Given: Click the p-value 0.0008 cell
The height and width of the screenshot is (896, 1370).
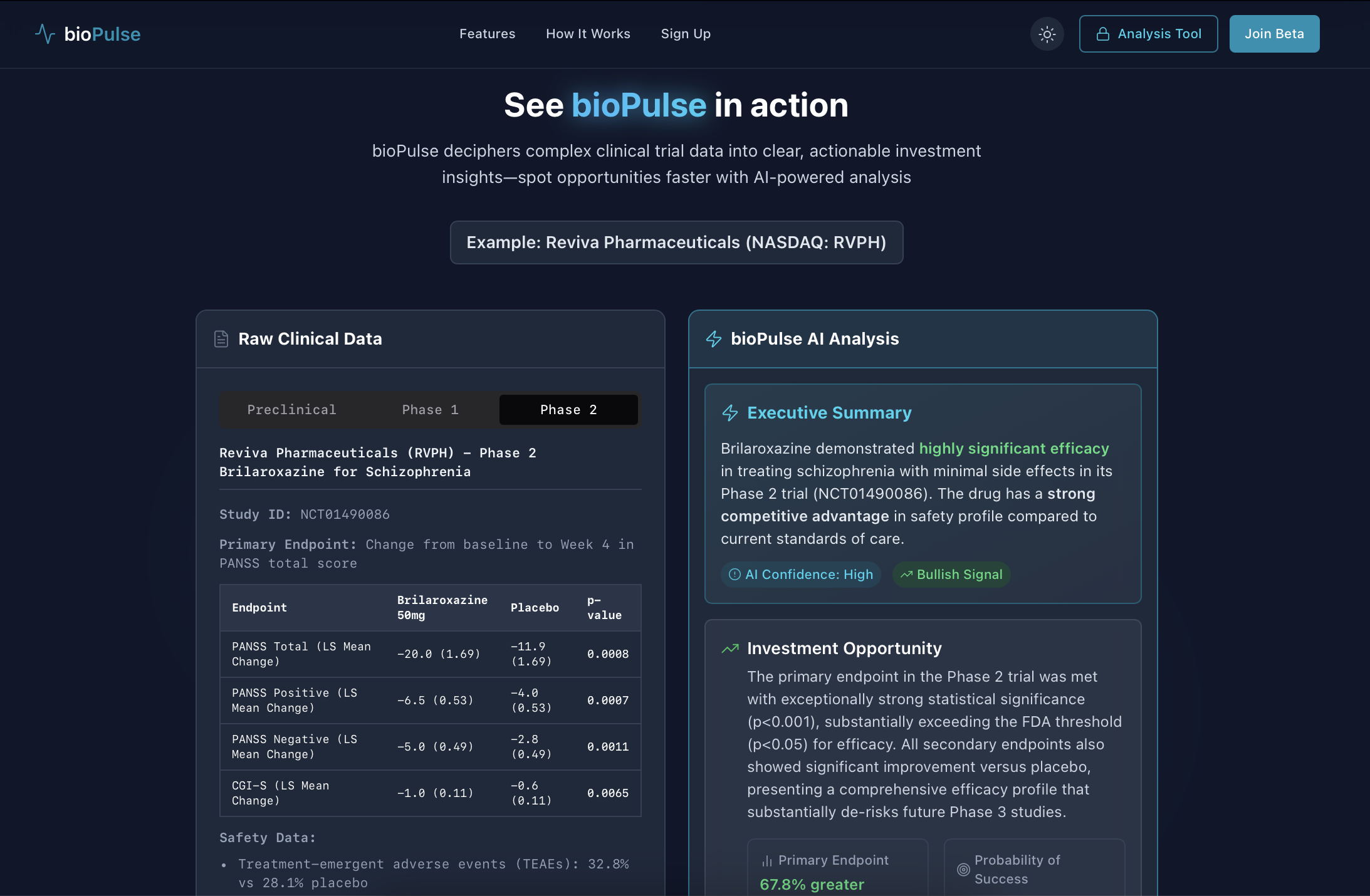Looking at the screenshot, I should point(608,654).
